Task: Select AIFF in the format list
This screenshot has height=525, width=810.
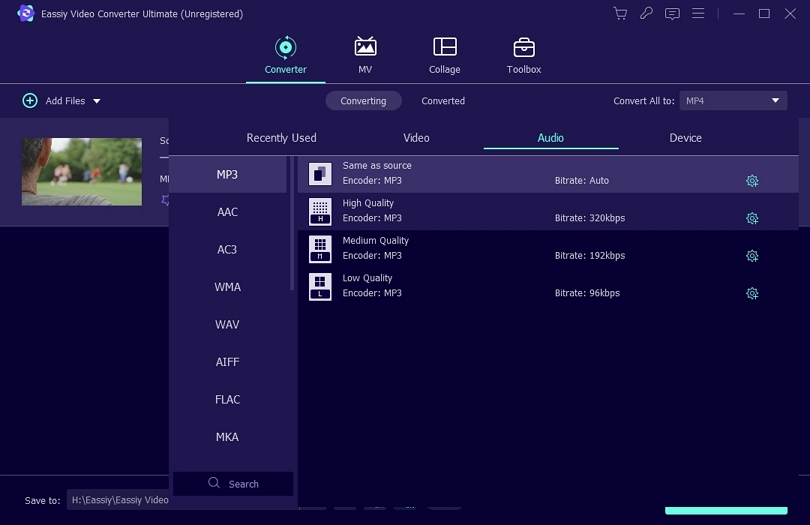Action: pos(227,362)
